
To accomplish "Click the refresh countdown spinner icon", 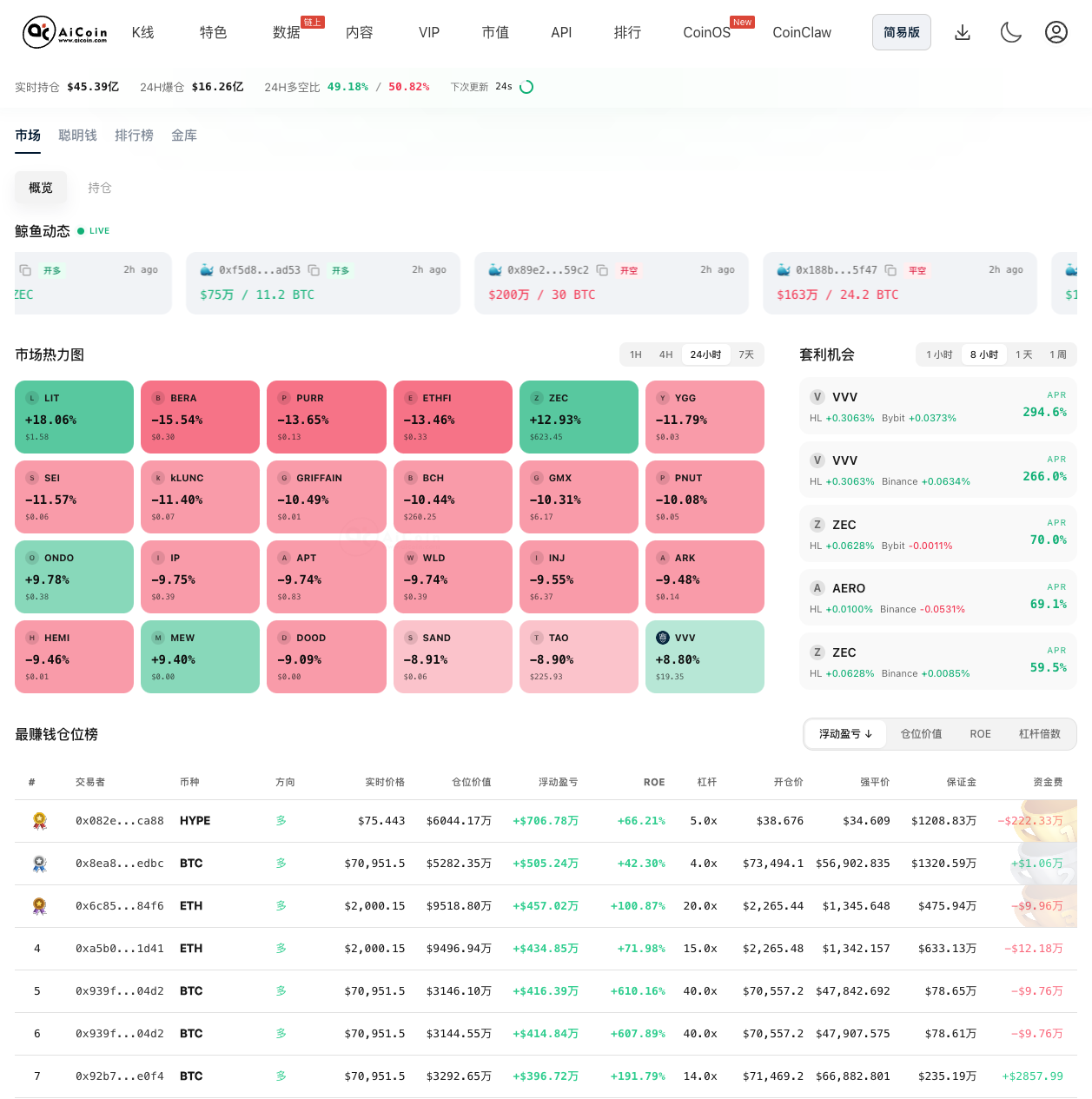I will (x=526, y=87).
